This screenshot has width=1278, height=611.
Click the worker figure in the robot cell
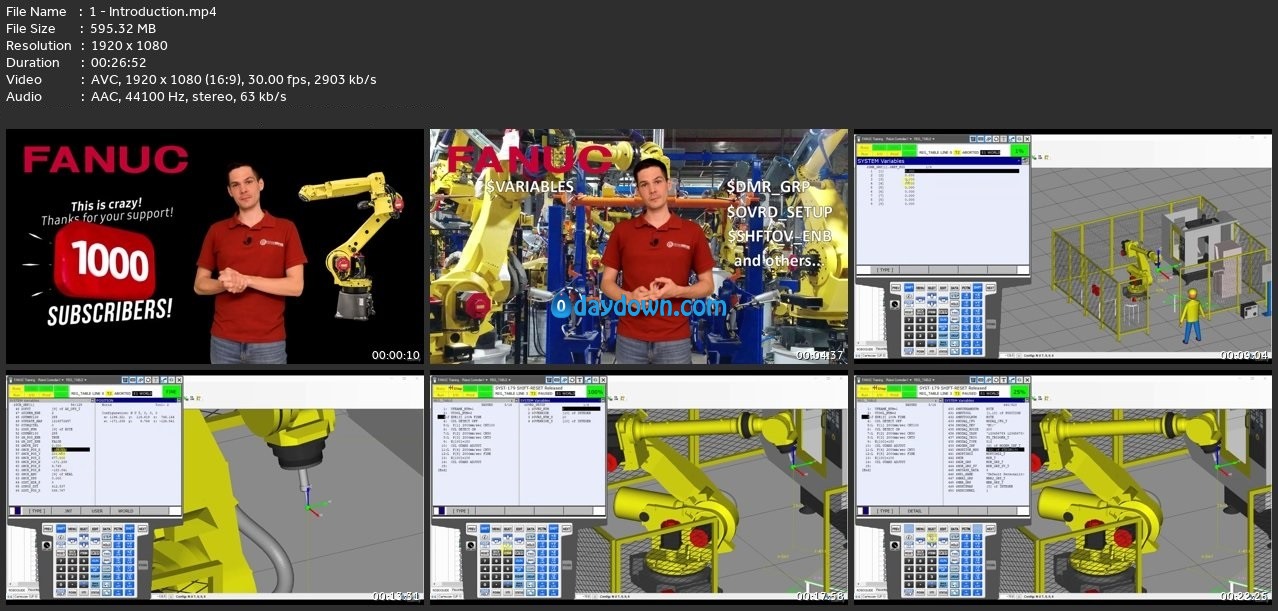tap(1190, 318)
